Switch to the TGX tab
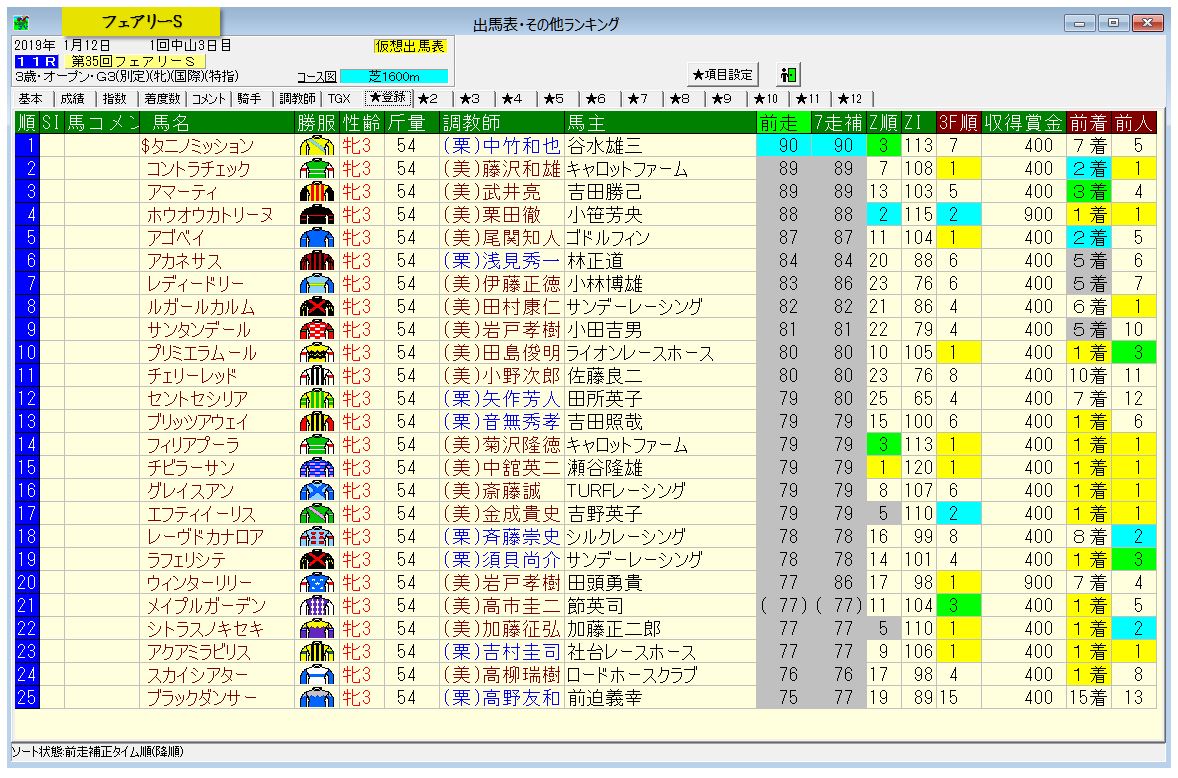1178x778 pixels. (340, 99)
